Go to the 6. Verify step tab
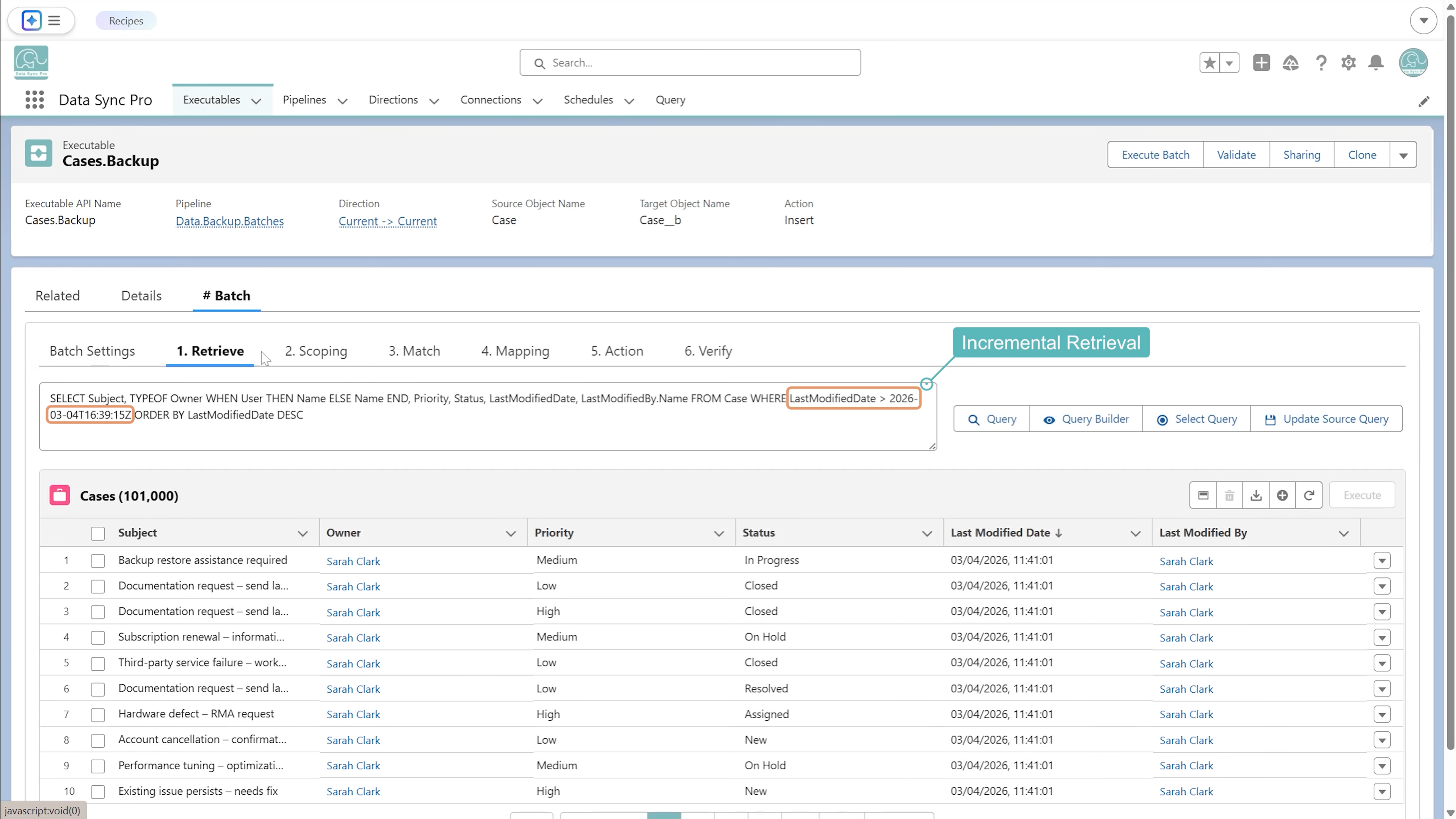The width and height of the screenshot is (1456, 819). coord(708,351)
